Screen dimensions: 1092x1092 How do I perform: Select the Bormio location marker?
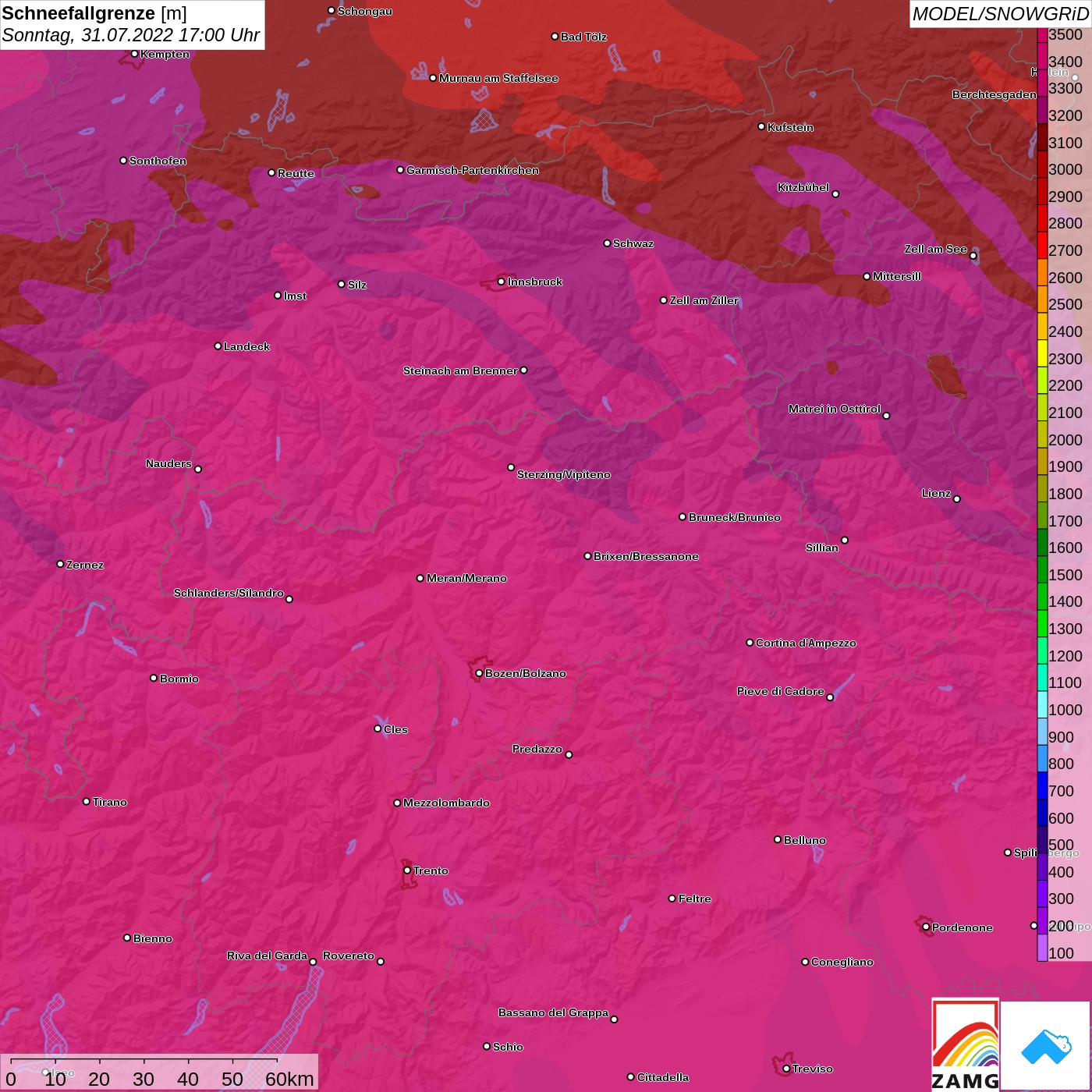[x=154, y=678]
